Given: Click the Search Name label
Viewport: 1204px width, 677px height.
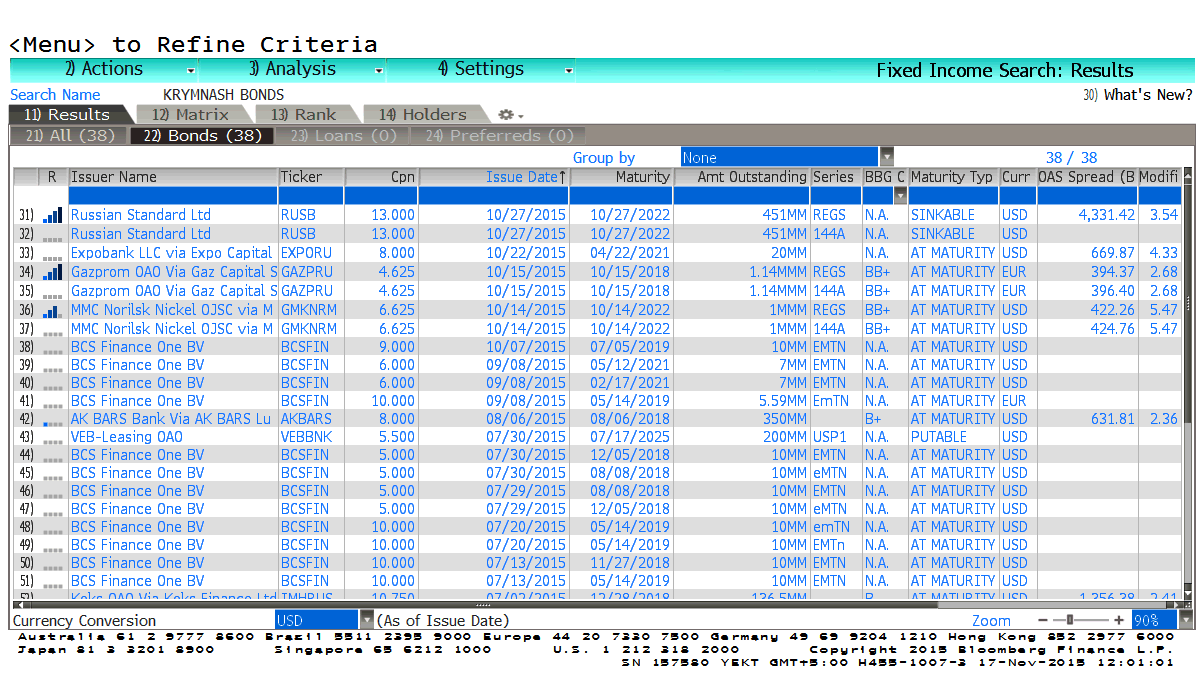Looking at the screenshot, I should pos(55,95).
